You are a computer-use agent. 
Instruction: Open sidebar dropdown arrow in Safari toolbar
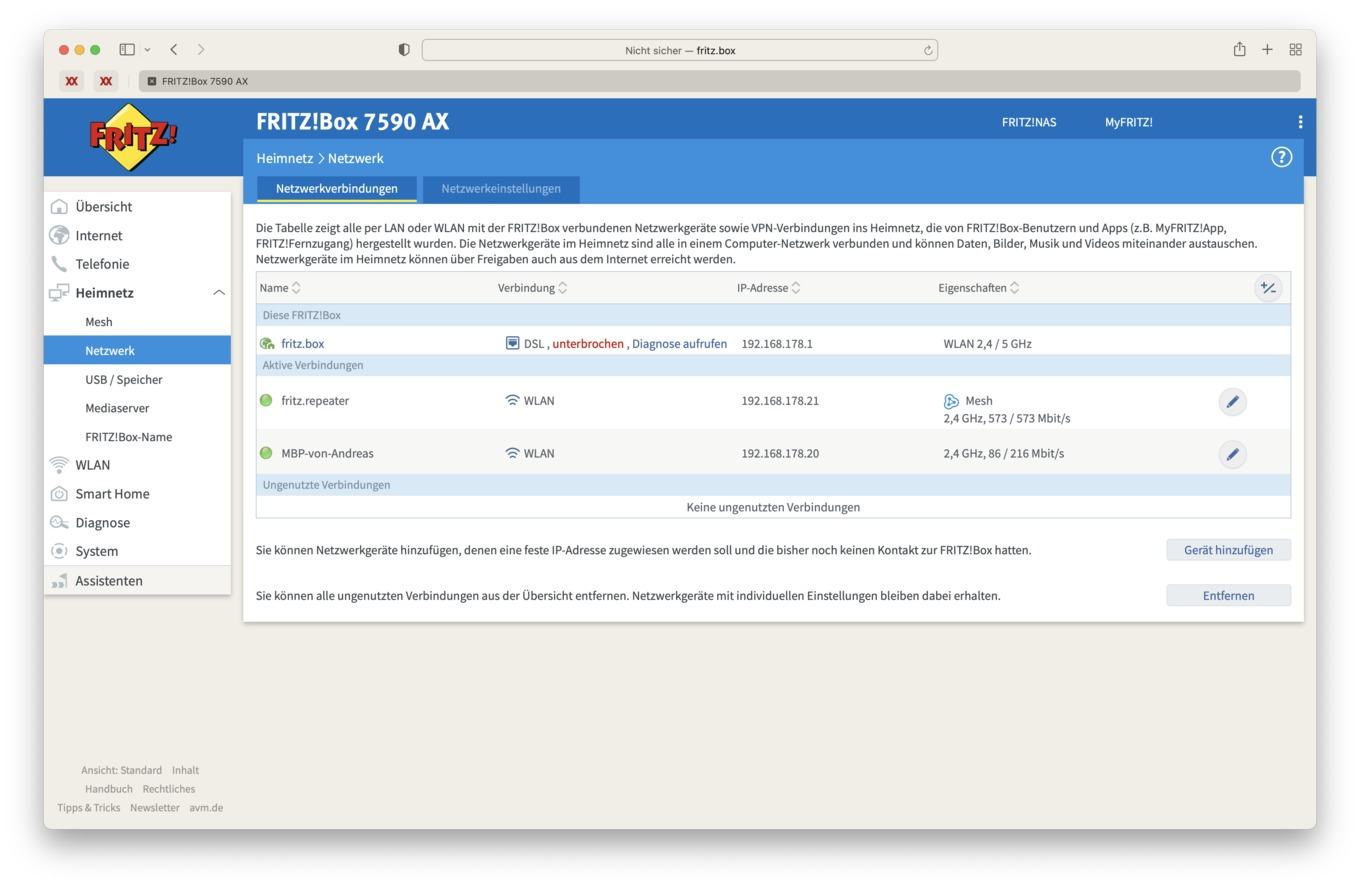pos(147,49)
